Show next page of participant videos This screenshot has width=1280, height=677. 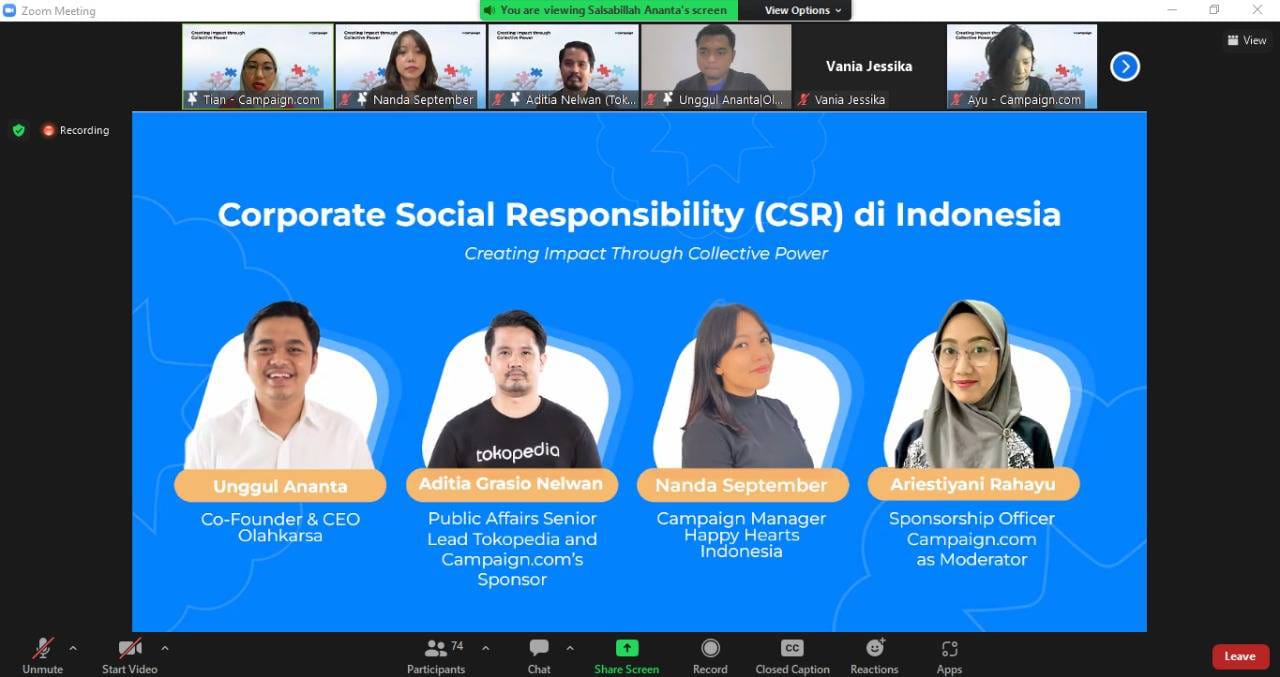point(1125,66)
